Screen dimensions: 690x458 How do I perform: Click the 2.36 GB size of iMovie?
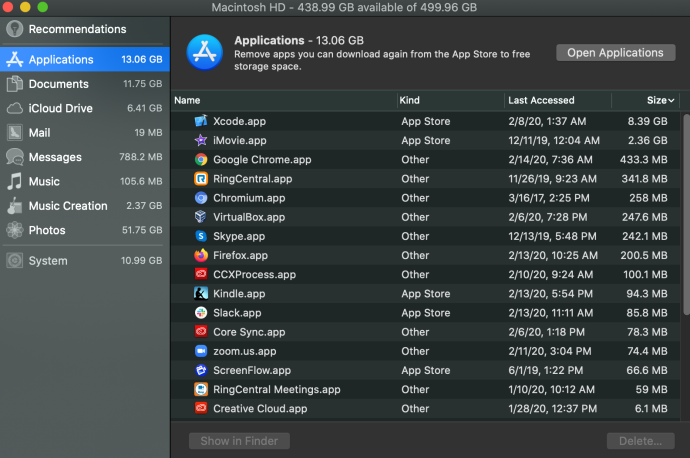[x=647, y=140]
